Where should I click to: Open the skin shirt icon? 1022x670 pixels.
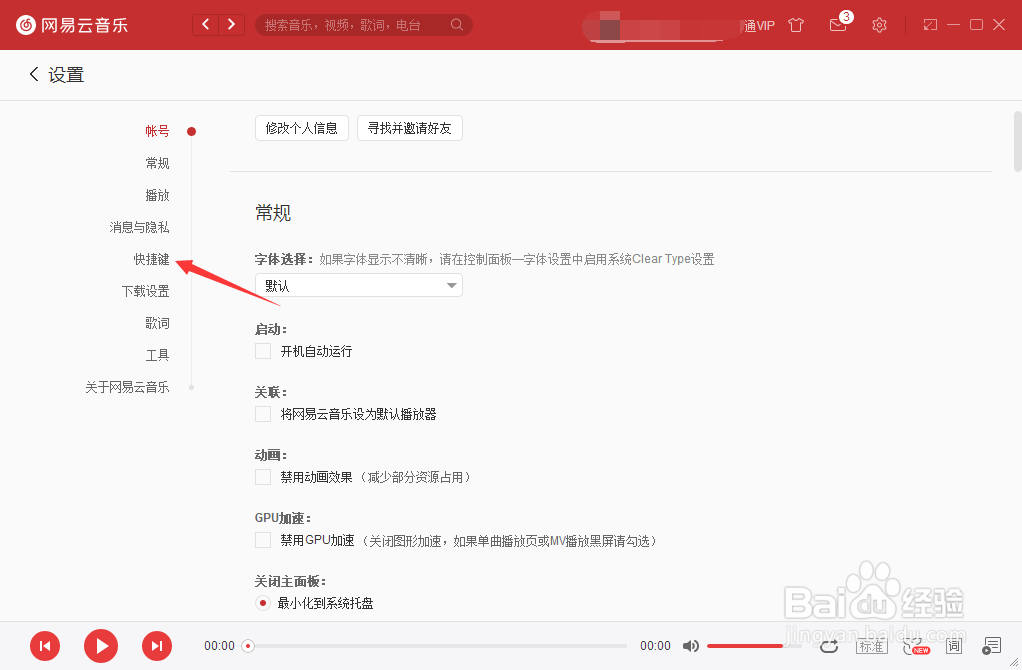click(x=796, y=25)
